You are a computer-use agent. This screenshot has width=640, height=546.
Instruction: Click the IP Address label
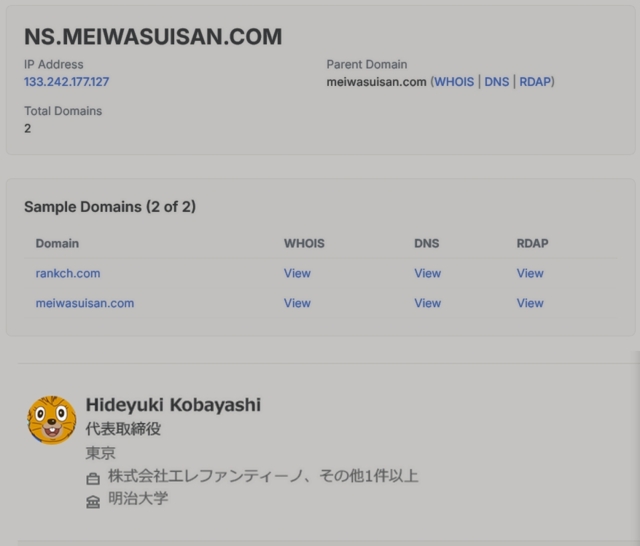click(x=53, y=64)
